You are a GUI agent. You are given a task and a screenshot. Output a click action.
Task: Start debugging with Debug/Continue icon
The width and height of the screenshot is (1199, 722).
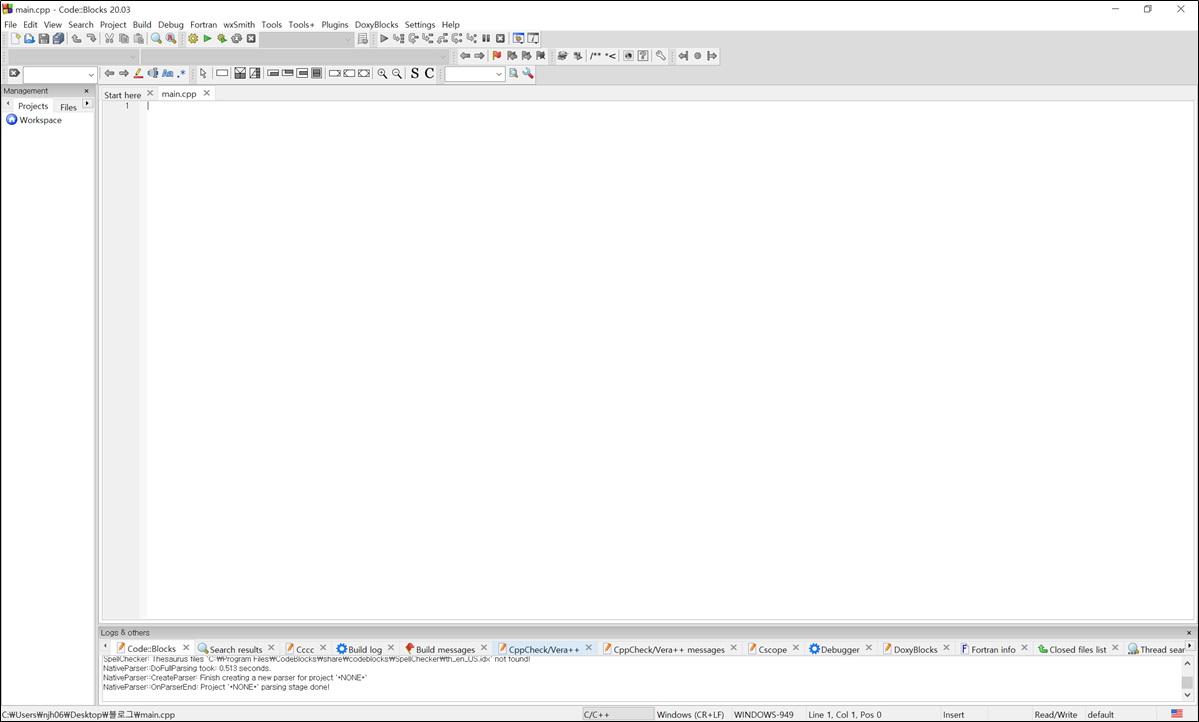pos(384,38)
